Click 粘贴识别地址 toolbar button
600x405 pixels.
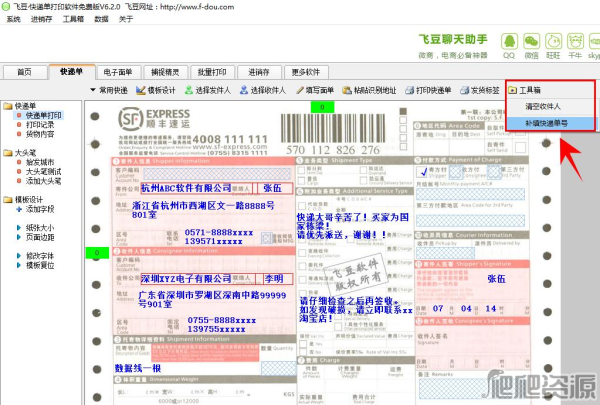point(369,90)
